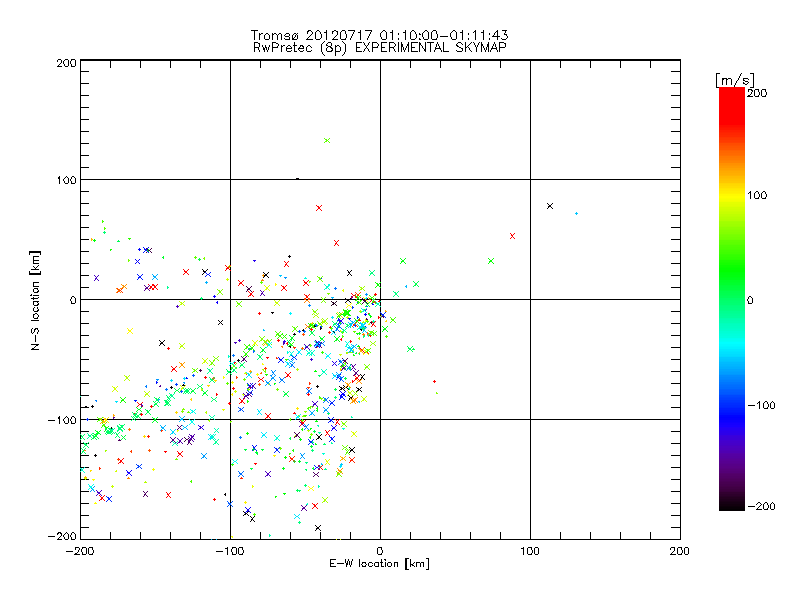Click the X-axis tick label '200'
Screen dimensions: 800x600
pos(680,551)
